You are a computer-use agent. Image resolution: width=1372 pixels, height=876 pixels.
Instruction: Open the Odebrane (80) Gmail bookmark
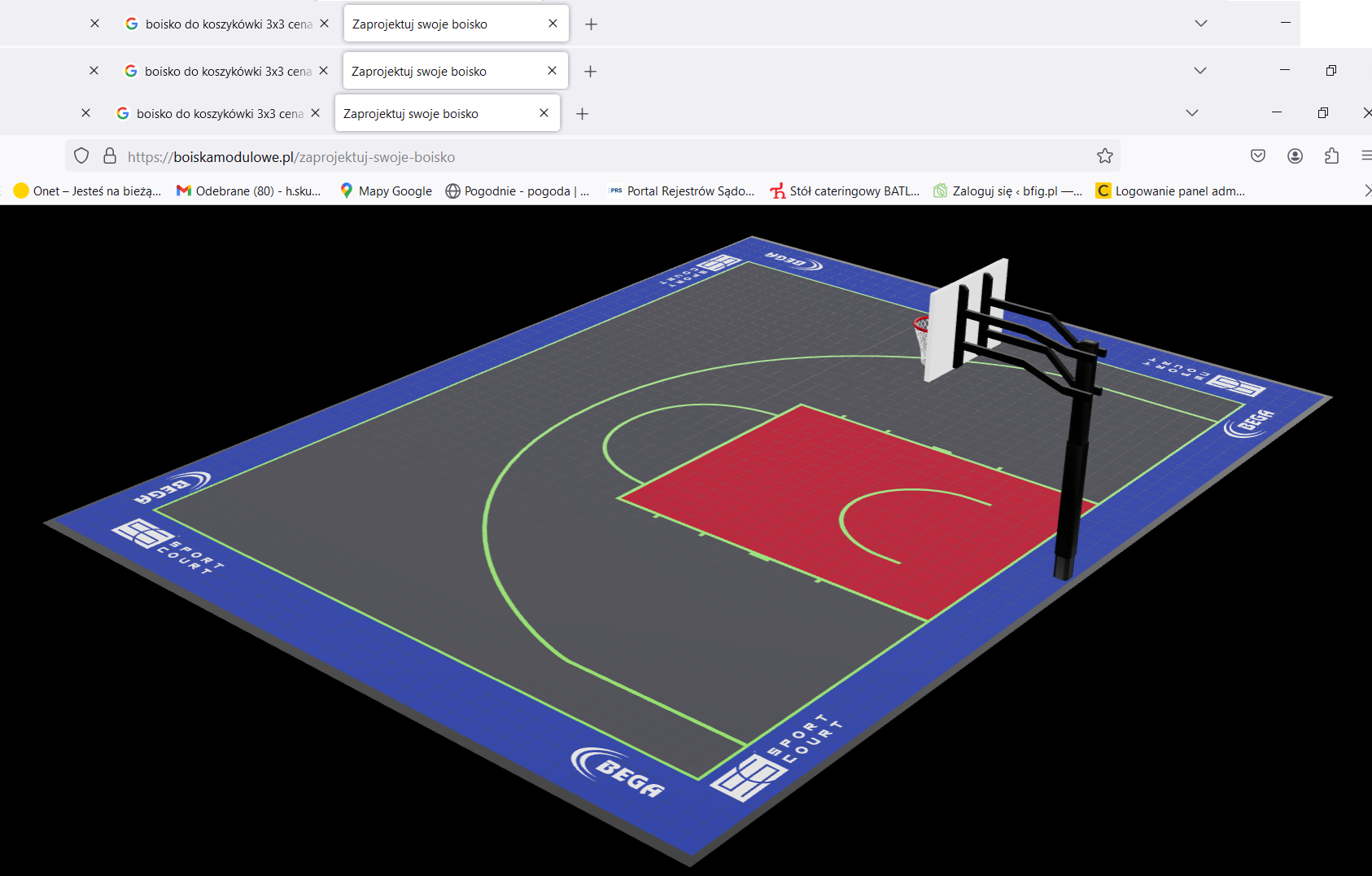click(249, 191)
